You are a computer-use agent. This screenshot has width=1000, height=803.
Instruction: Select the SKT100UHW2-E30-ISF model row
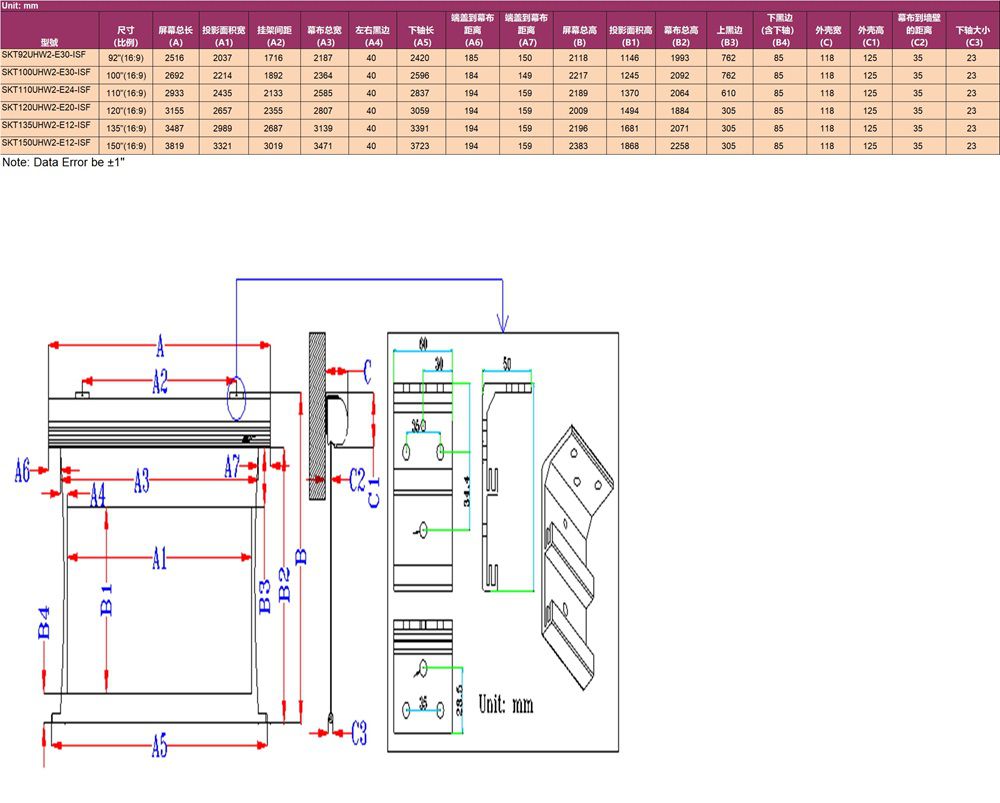click(45, 74)
